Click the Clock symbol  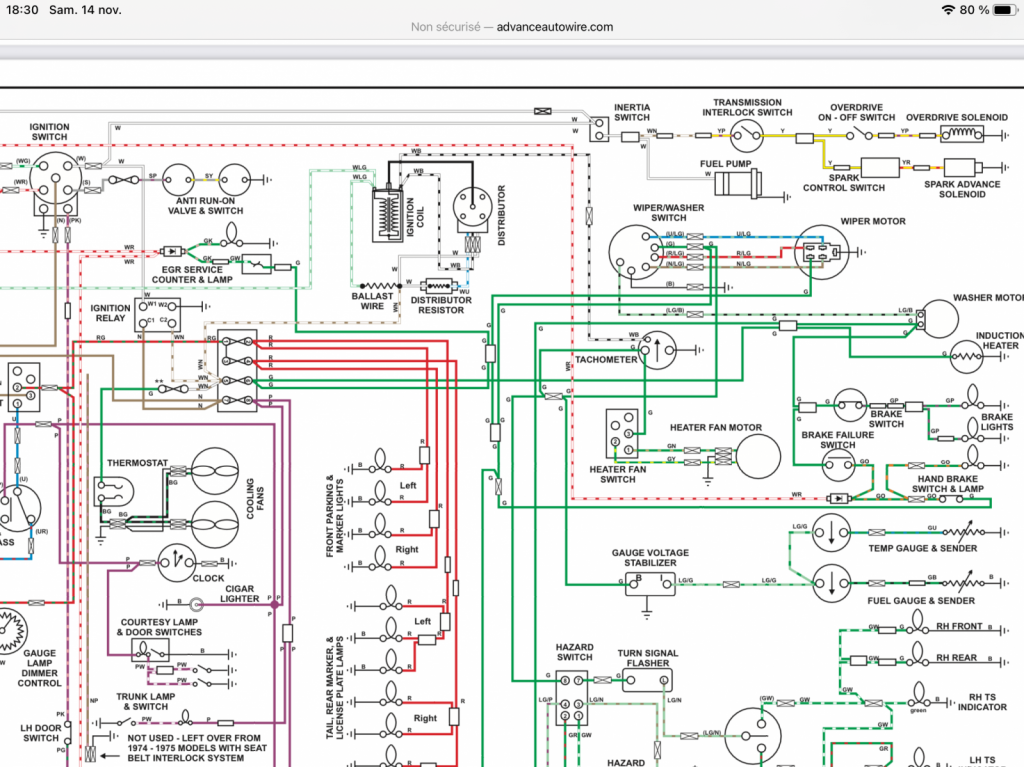pyautogui.click(x=176, y=563)
